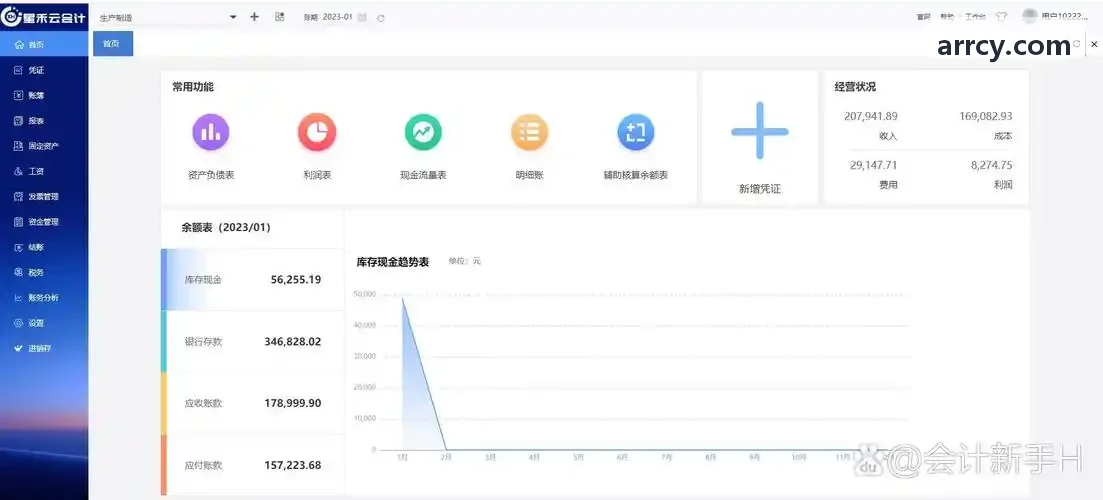
Task: Click the 余额表 (2023/01) heading
Action: pyautogui.click(x=226, y=228)
